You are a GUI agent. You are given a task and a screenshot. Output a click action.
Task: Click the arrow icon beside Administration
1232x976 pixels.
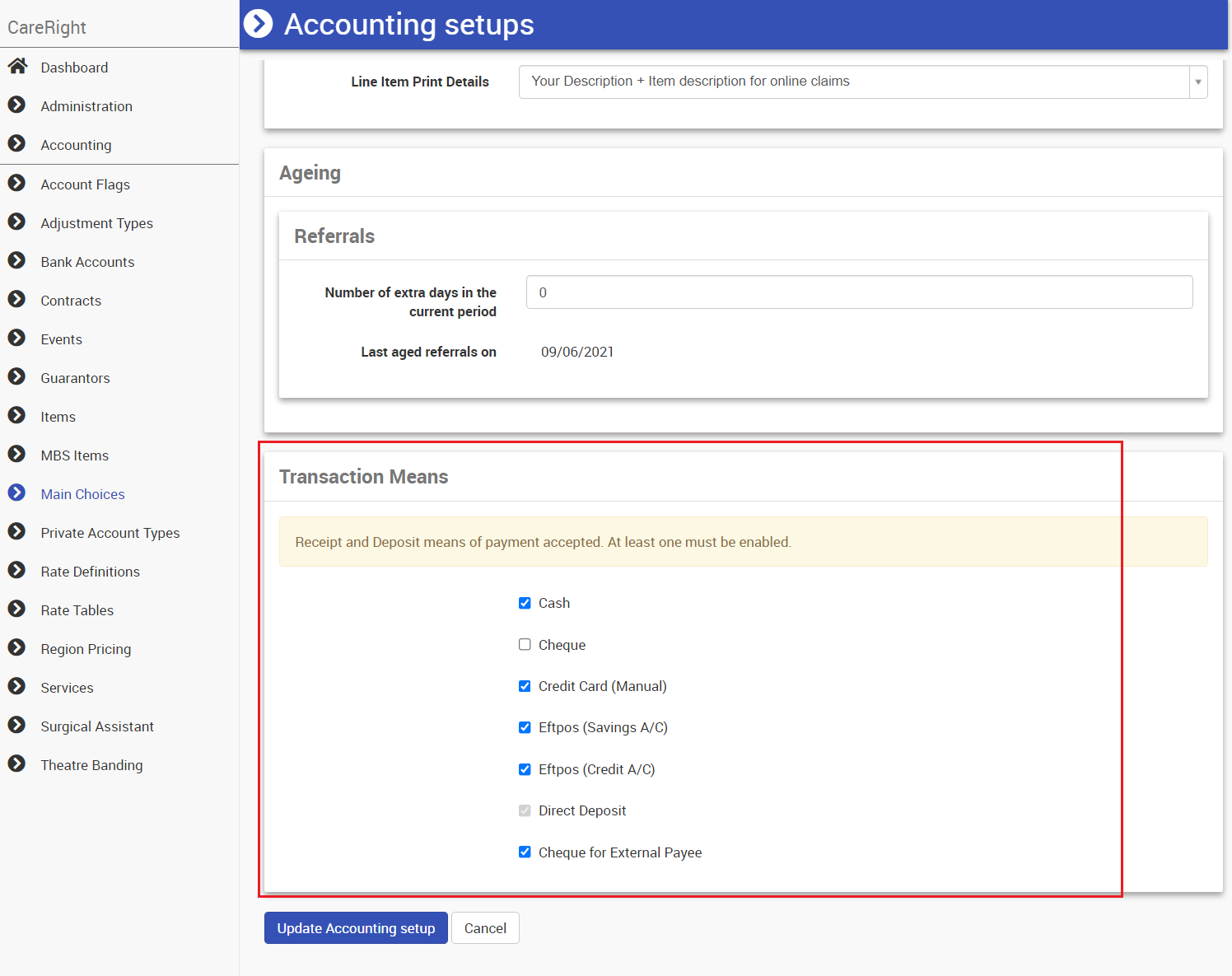[x=16, y=105]
